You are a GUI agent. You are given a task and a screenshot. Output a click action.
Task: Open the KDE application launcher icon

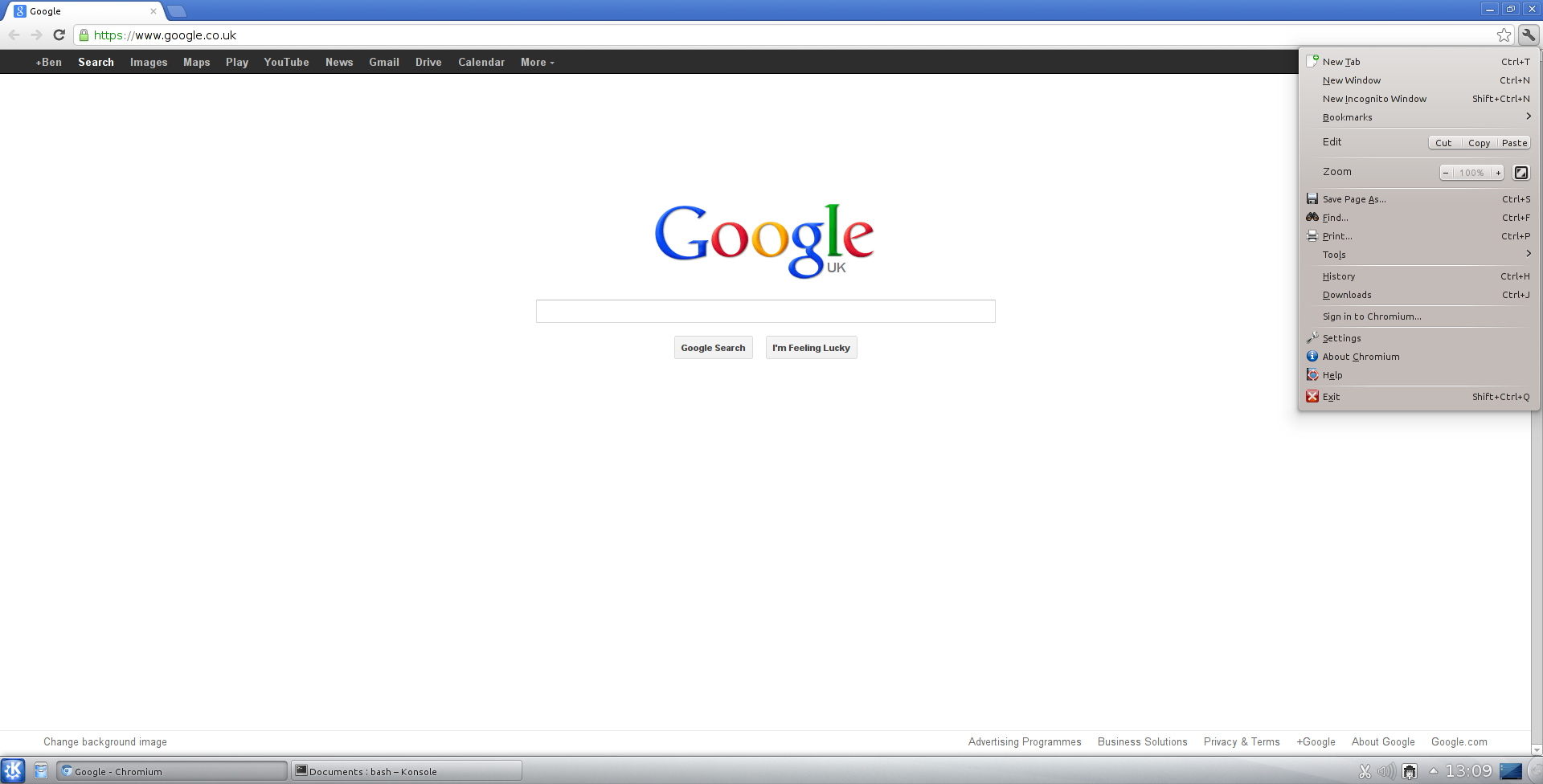[13, 771]
